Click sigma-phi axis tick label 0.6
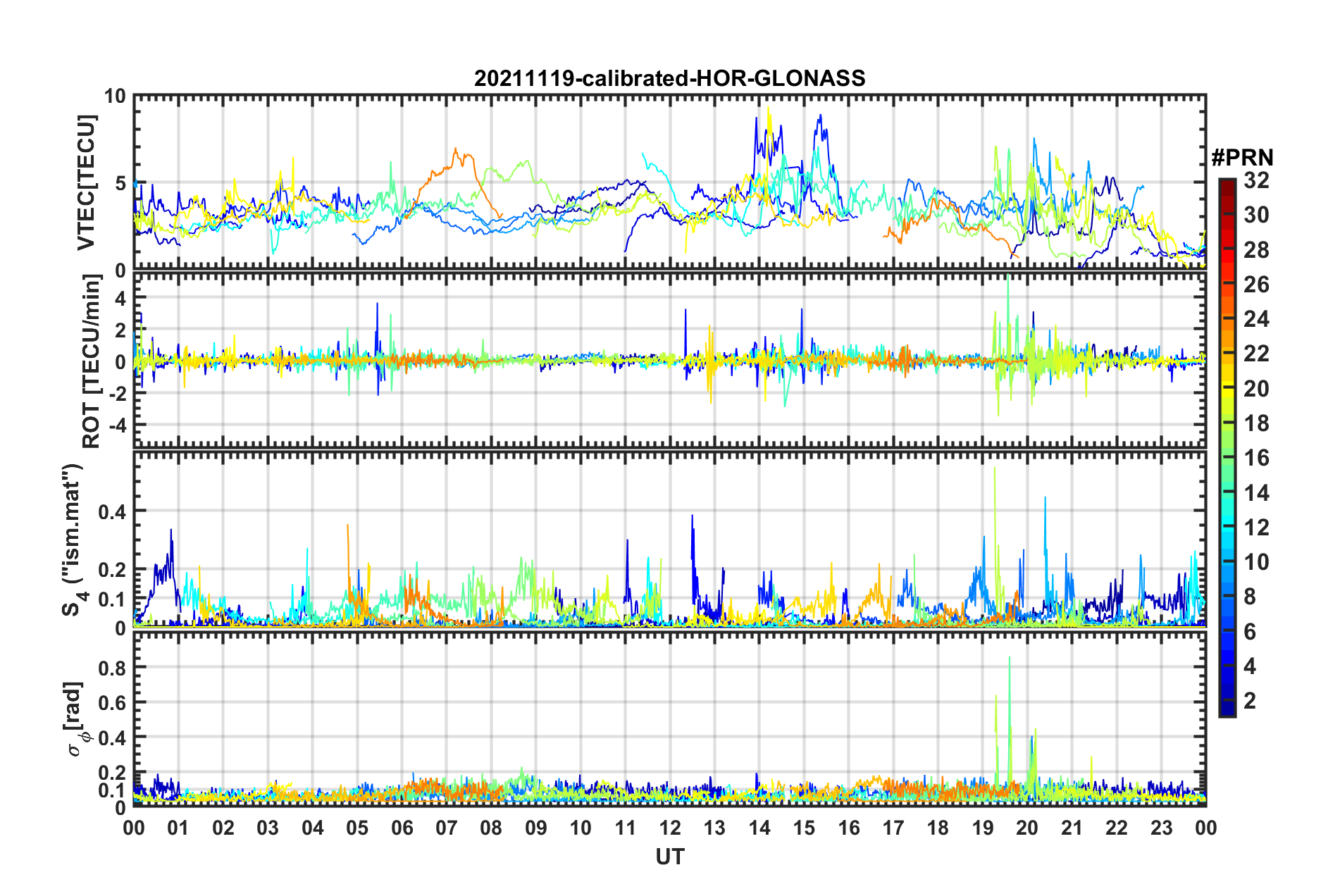The width and height of the screenshot is (1340, 896). [112, 702]
